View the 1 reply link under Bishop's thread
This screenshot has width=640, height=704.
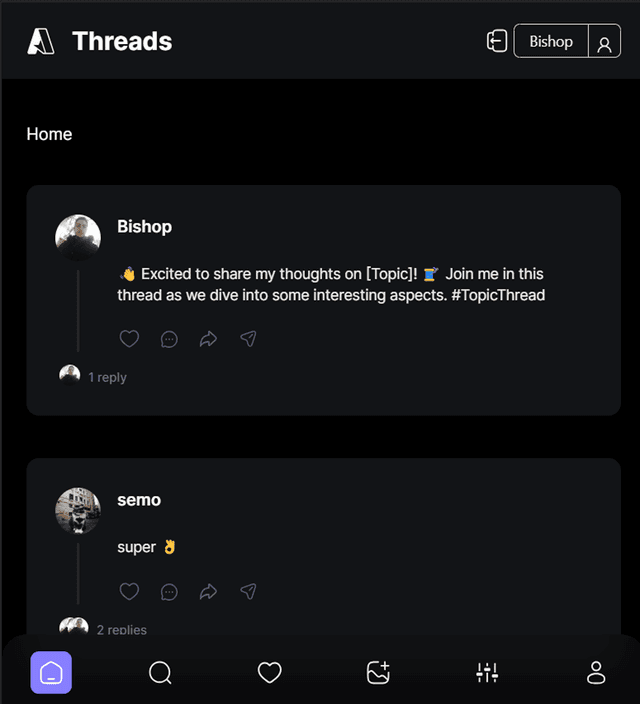point(107,377)
